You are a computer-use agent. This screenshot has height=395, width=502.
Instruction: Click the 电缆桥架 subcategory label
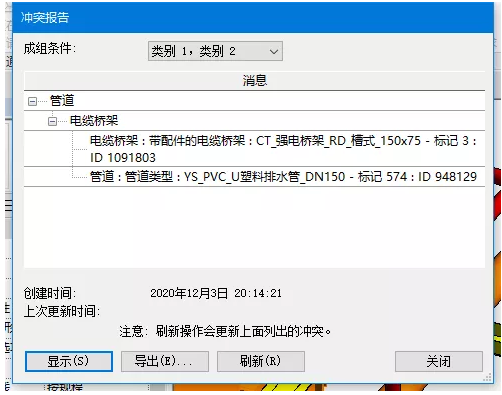[94, 121]
